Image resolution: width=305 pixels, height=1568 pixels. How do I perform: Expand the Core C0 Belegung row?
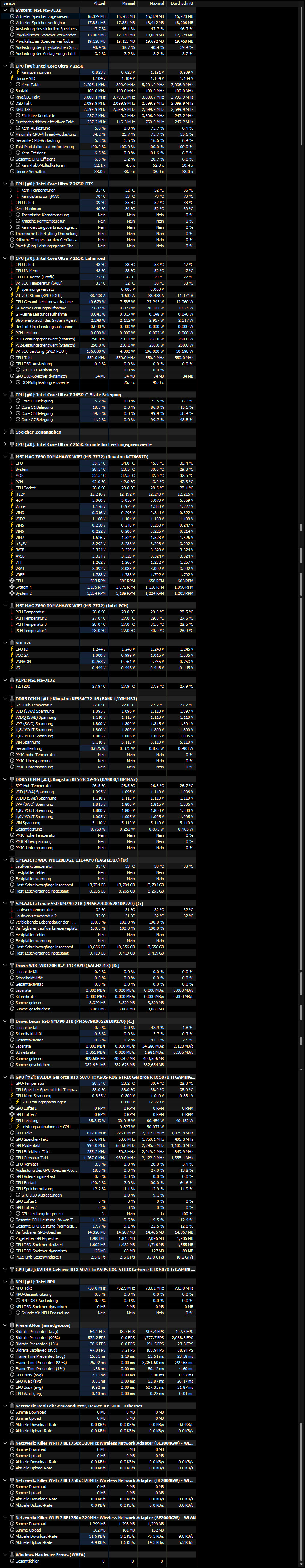(x=11, y=401)
